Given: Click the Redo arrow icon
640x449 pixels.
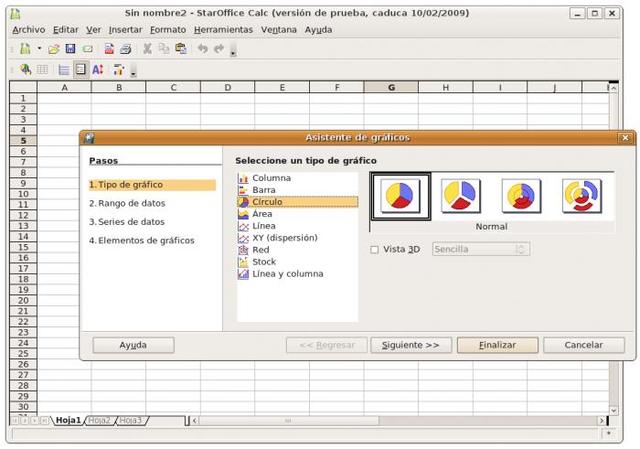Looking at the screenshot, I should tap(219, 49).
